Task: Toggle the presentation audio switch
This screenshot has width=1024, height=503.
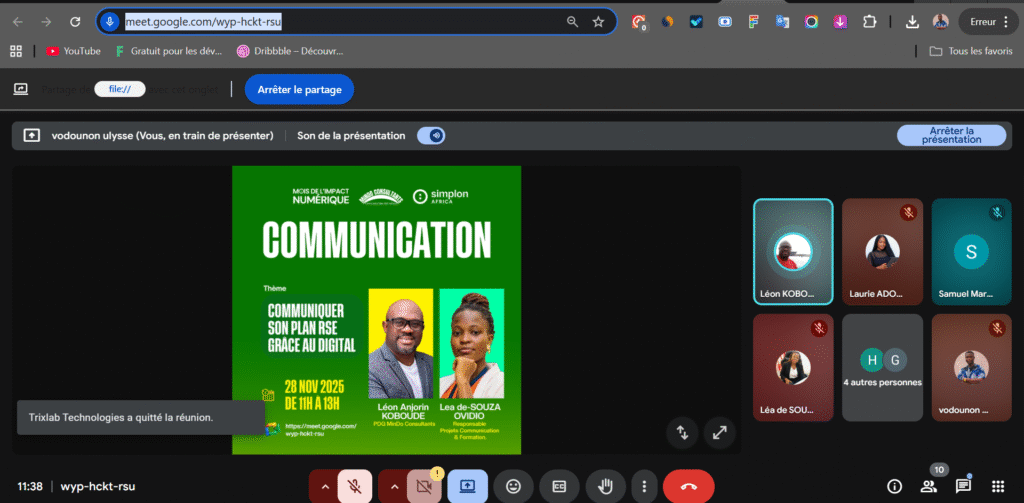Action: click(x=433, y=135)
